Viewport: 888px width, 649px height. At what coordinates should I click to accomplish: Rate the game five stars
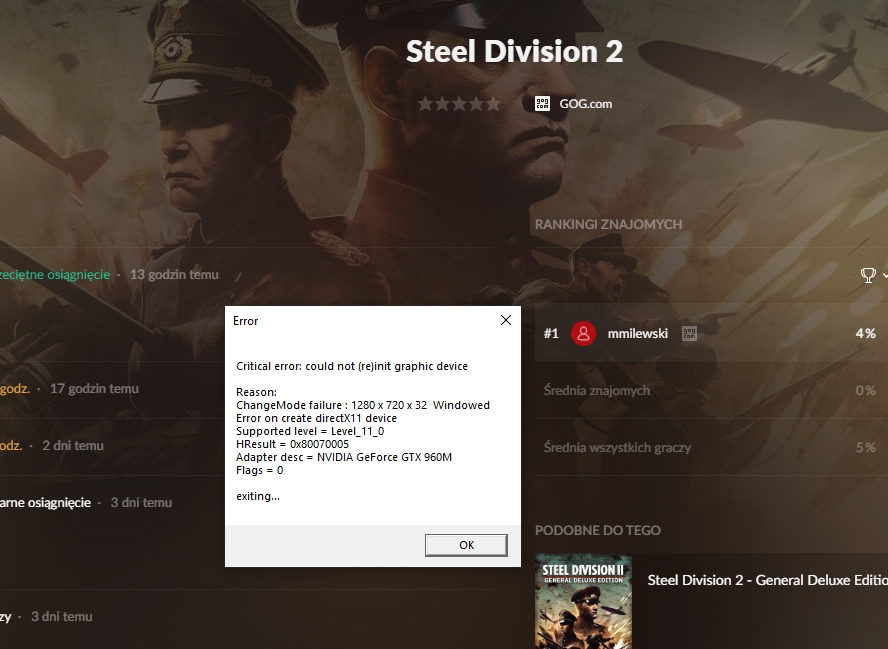(x=494, y=104)
